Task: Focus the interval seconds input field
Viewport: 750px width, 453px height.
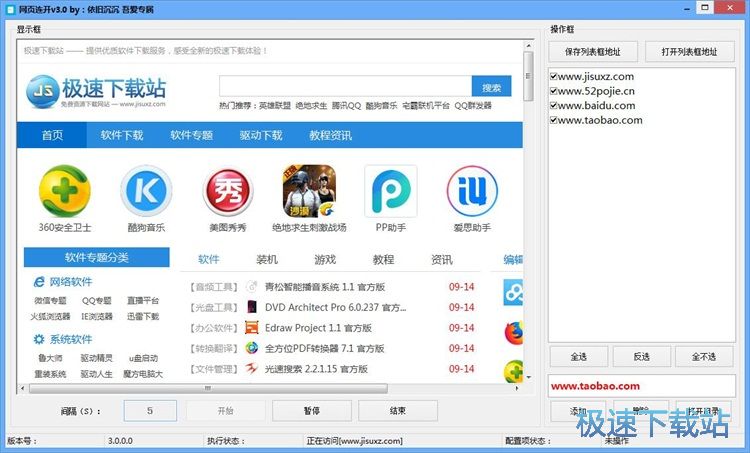Action: (x=150, y=411)
